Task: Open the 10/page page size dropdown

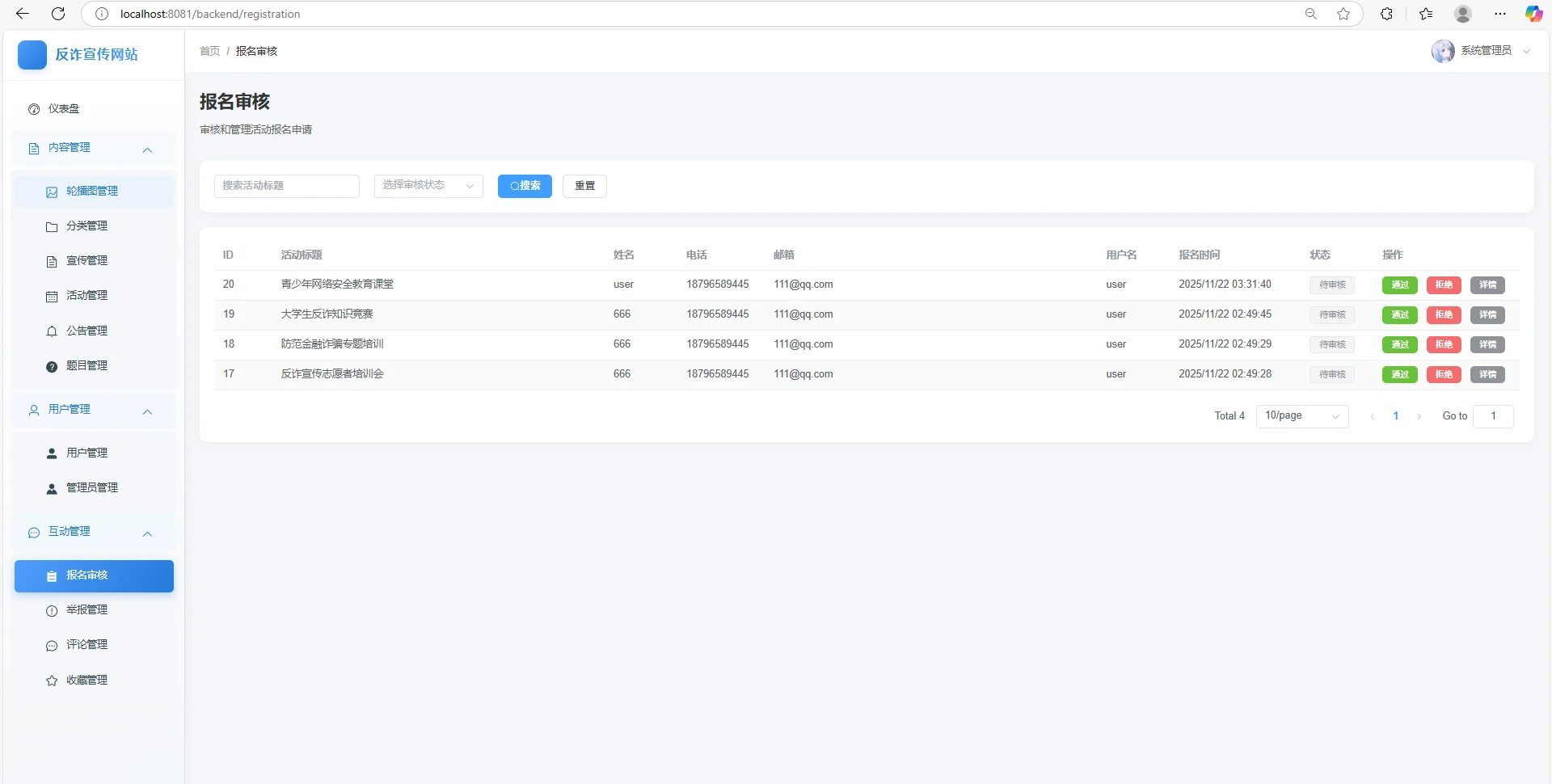Action: click(1302, 416)
